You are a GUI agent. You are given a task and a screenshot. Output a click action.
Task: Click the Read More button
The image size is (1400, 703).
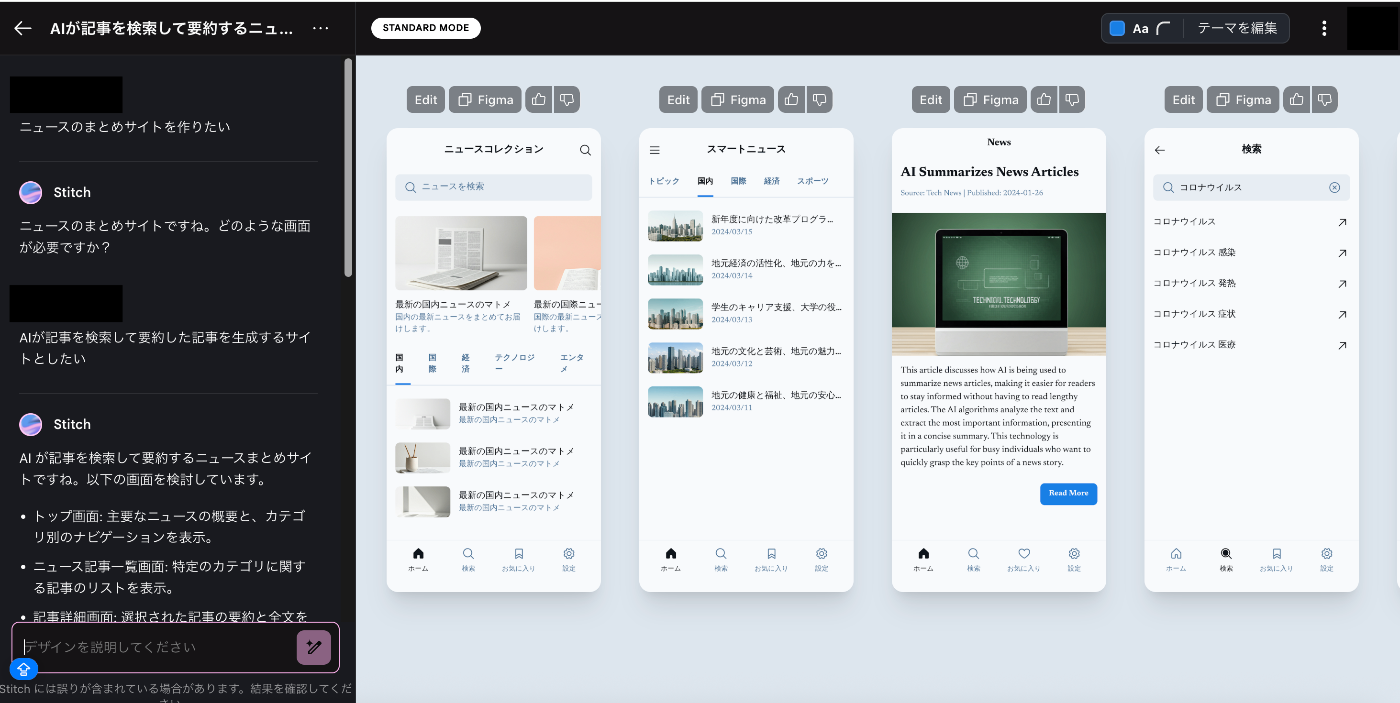pyautogui.click(x=1068, y=493)
